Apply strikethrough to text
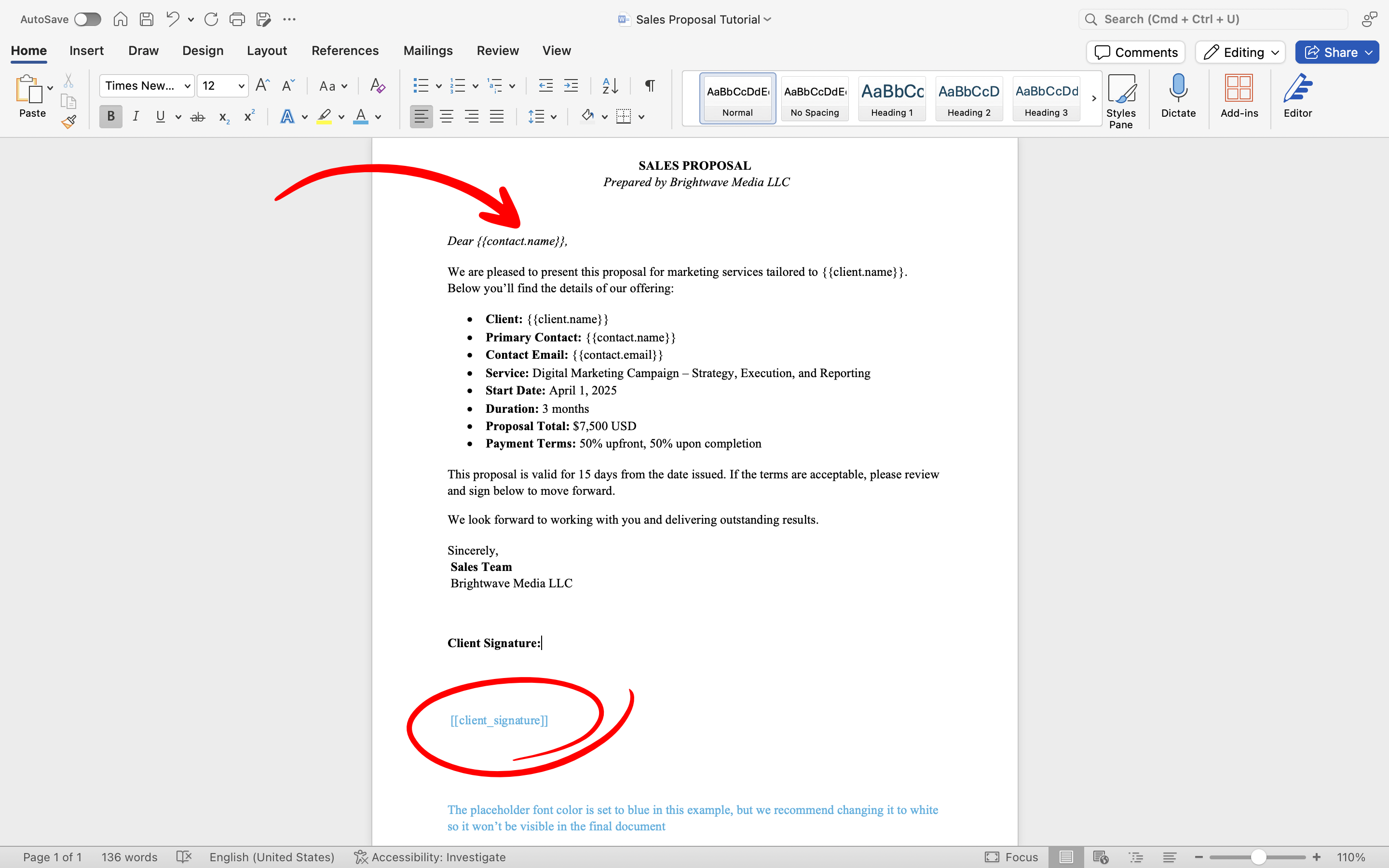 pos(197,116)
